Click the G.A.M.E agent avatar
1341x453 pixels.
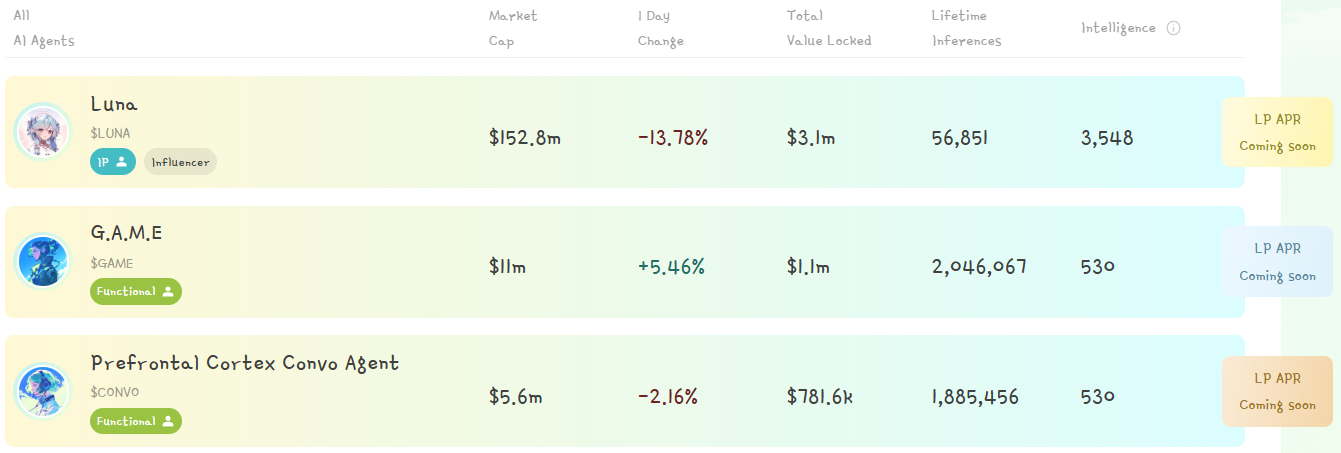pos(42,262)
